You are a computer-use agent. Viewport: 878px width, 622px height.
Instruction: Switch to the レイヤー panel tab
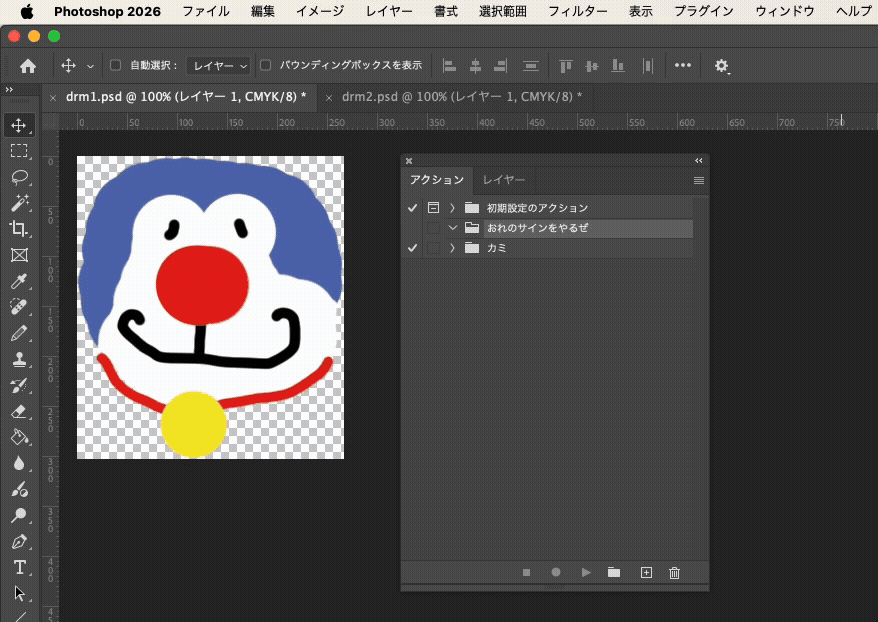point(504,180)
